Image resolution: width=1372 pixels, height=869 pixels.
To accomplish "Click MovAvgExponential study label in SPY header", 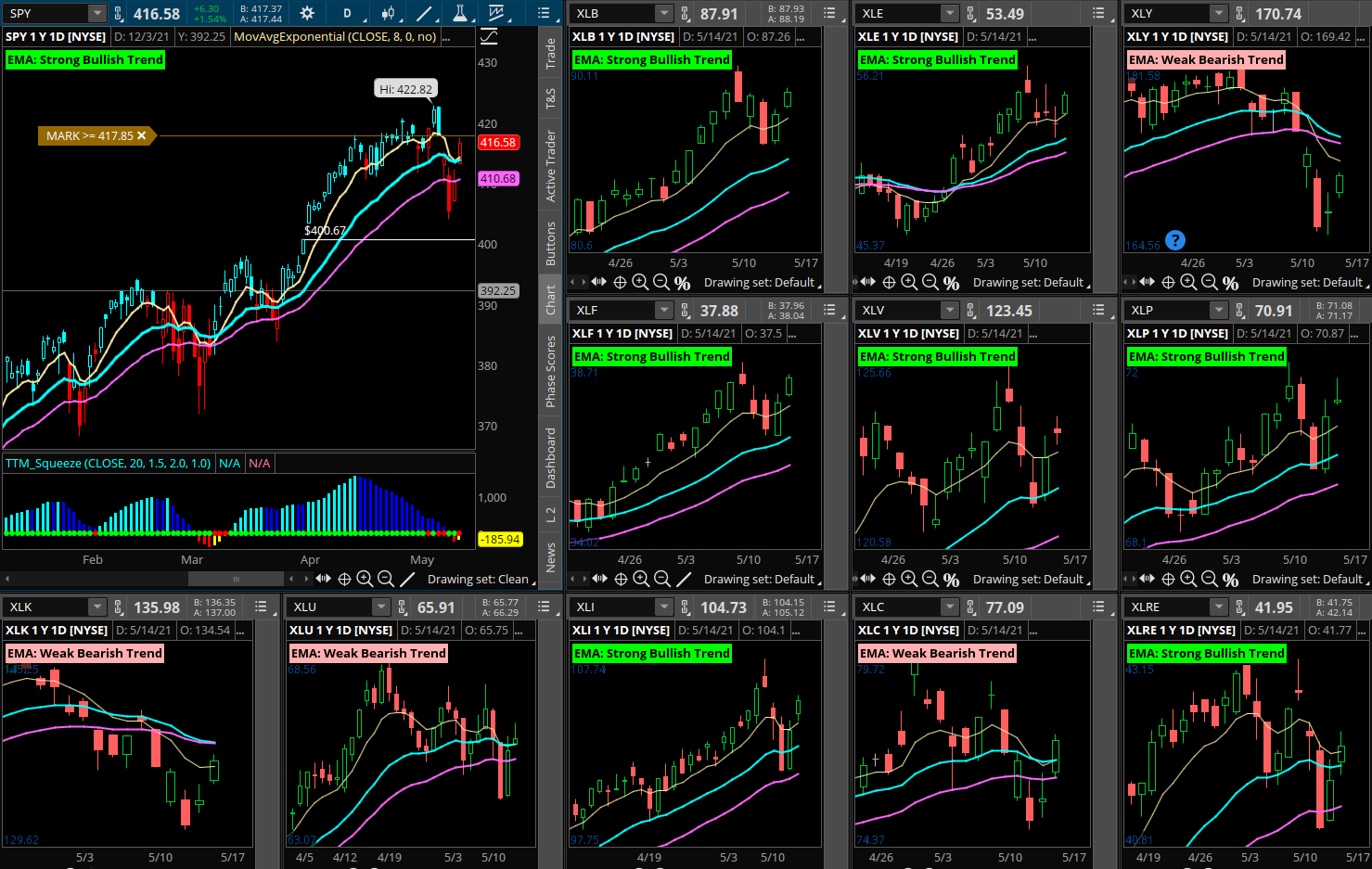I will pos(335,37).
